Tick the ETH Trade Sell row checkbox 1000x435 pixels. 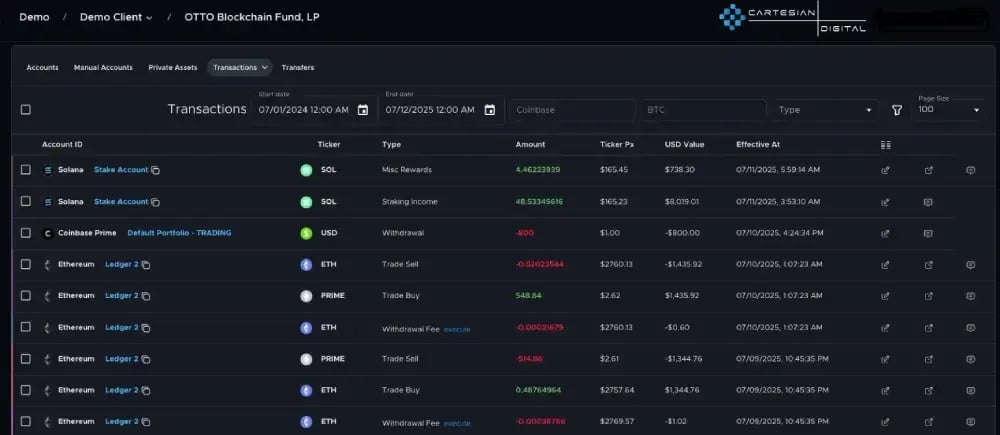[26, 264]
